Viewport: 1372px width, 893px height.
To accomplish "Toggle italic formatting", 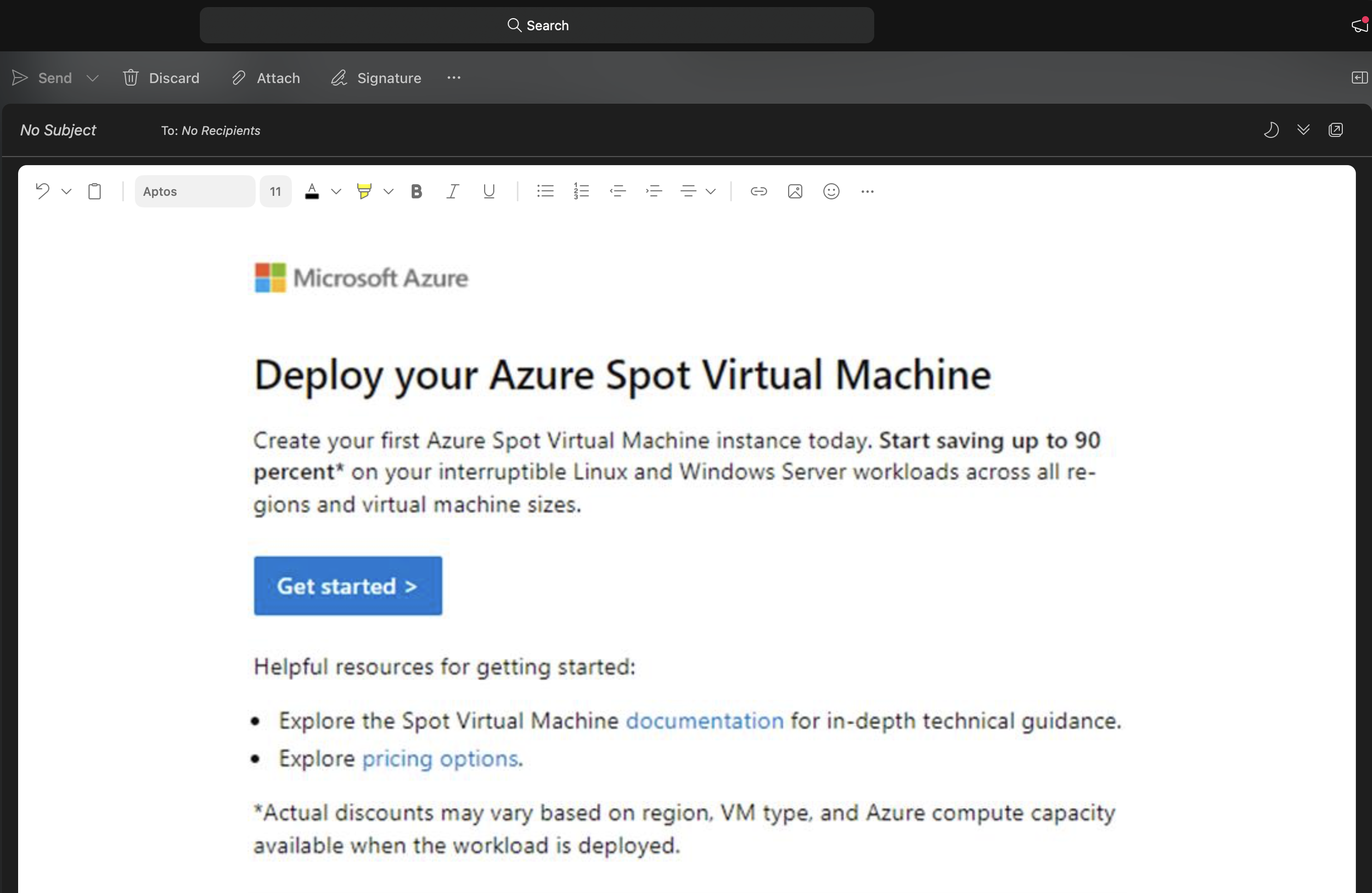I will (453, 192).
